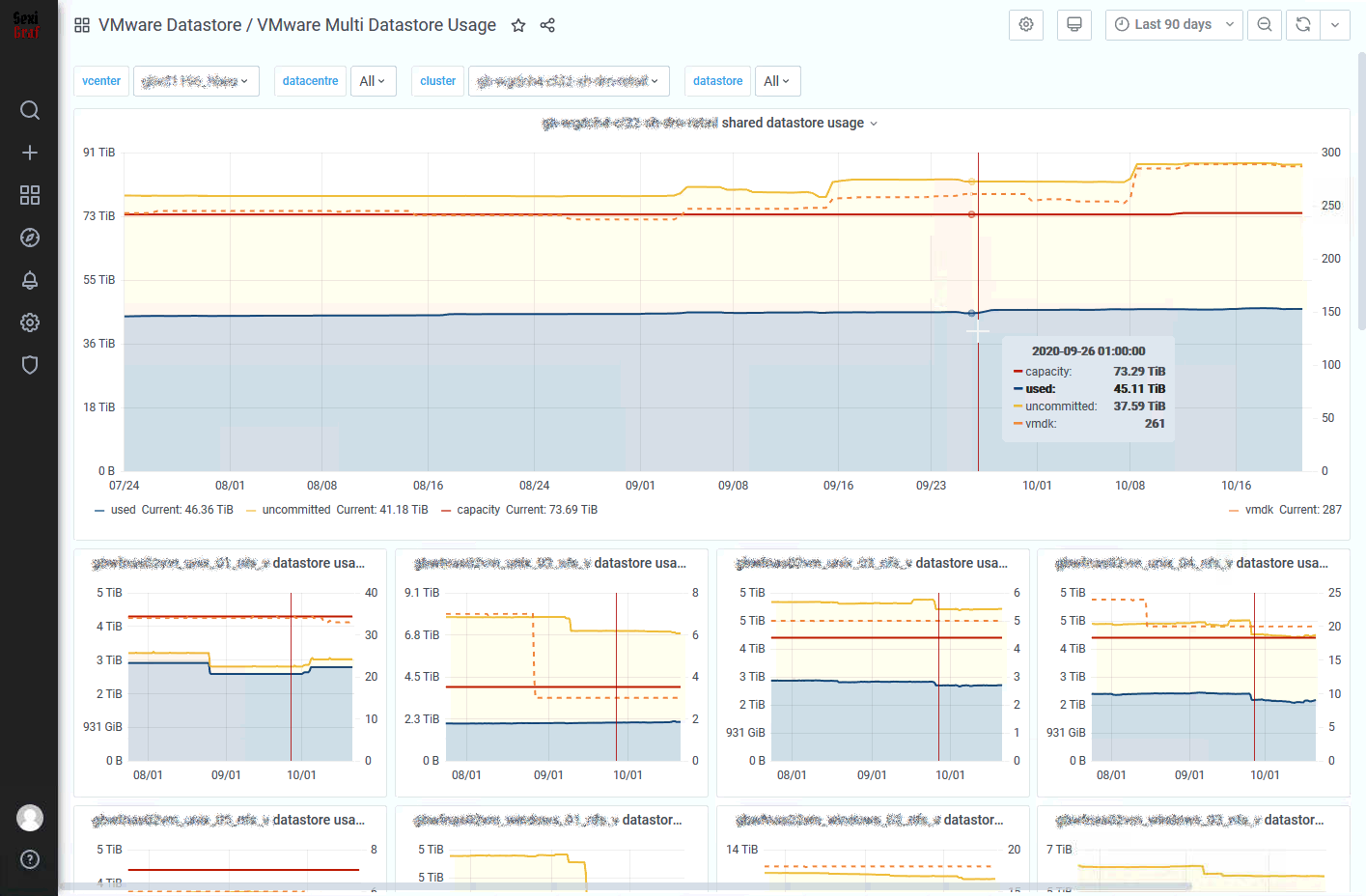The image size is (1366, 896).
Task: Click the Create plus icon in sidebar
Action: pos(30,153)
